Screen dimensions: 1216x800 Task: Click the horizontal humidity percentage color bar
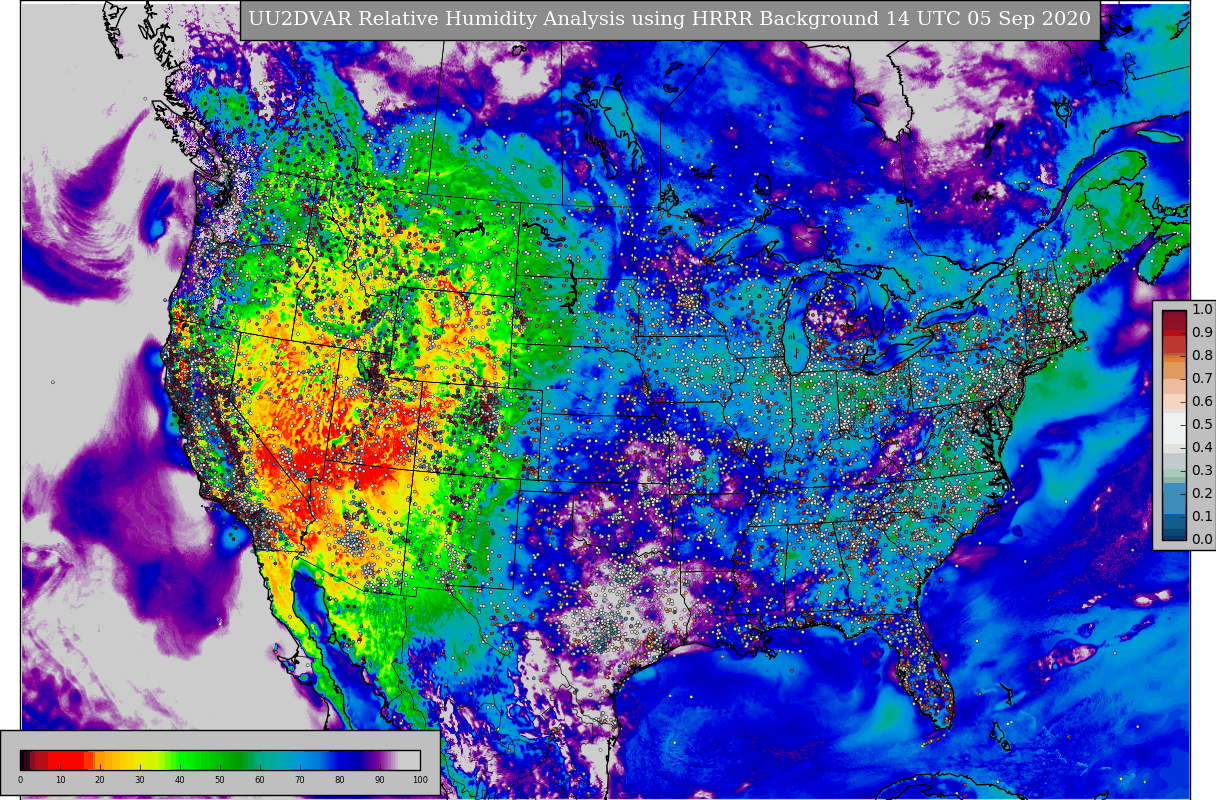tap(220, 760)
